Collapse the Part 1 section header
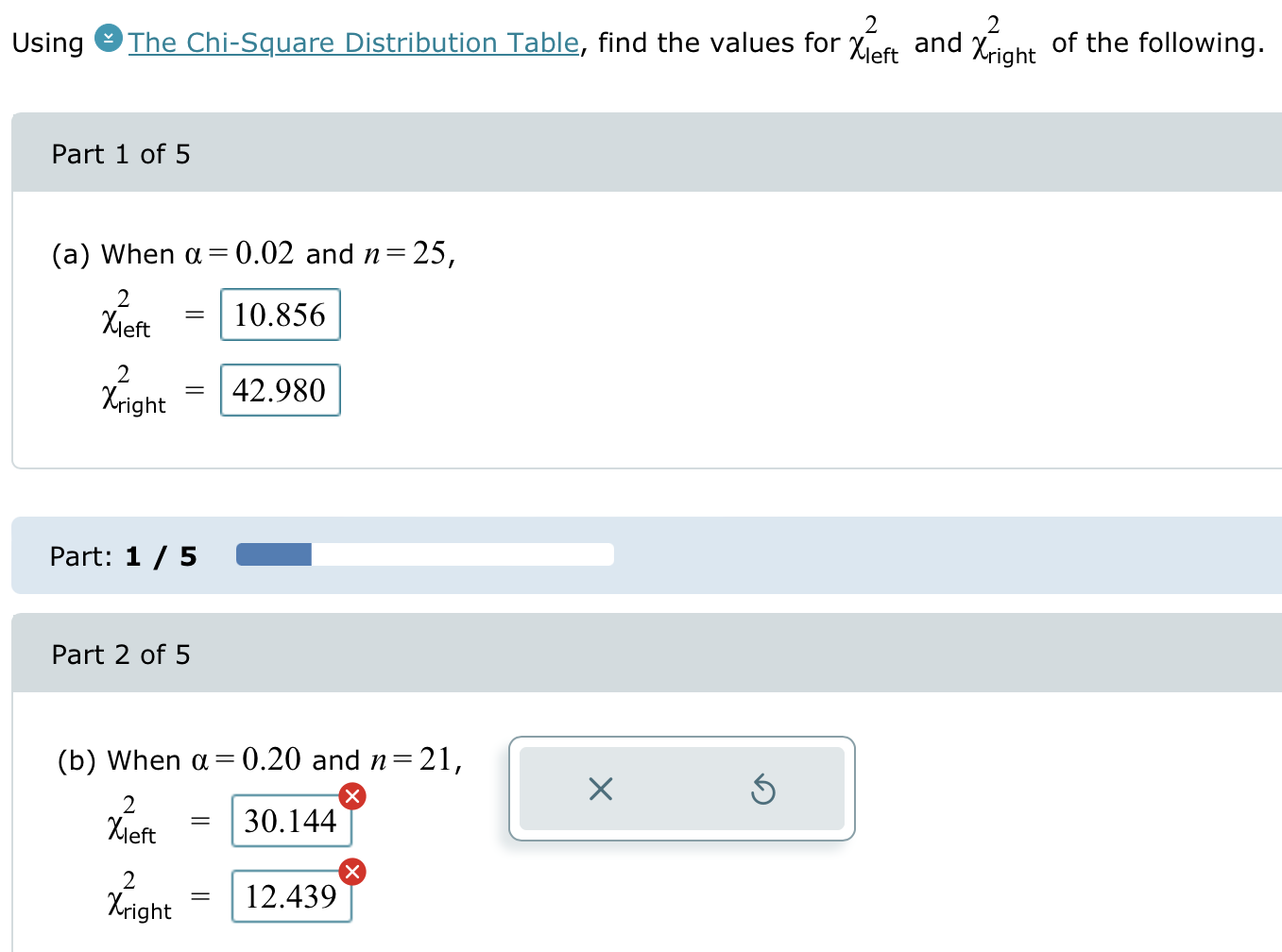 [121, 154]
